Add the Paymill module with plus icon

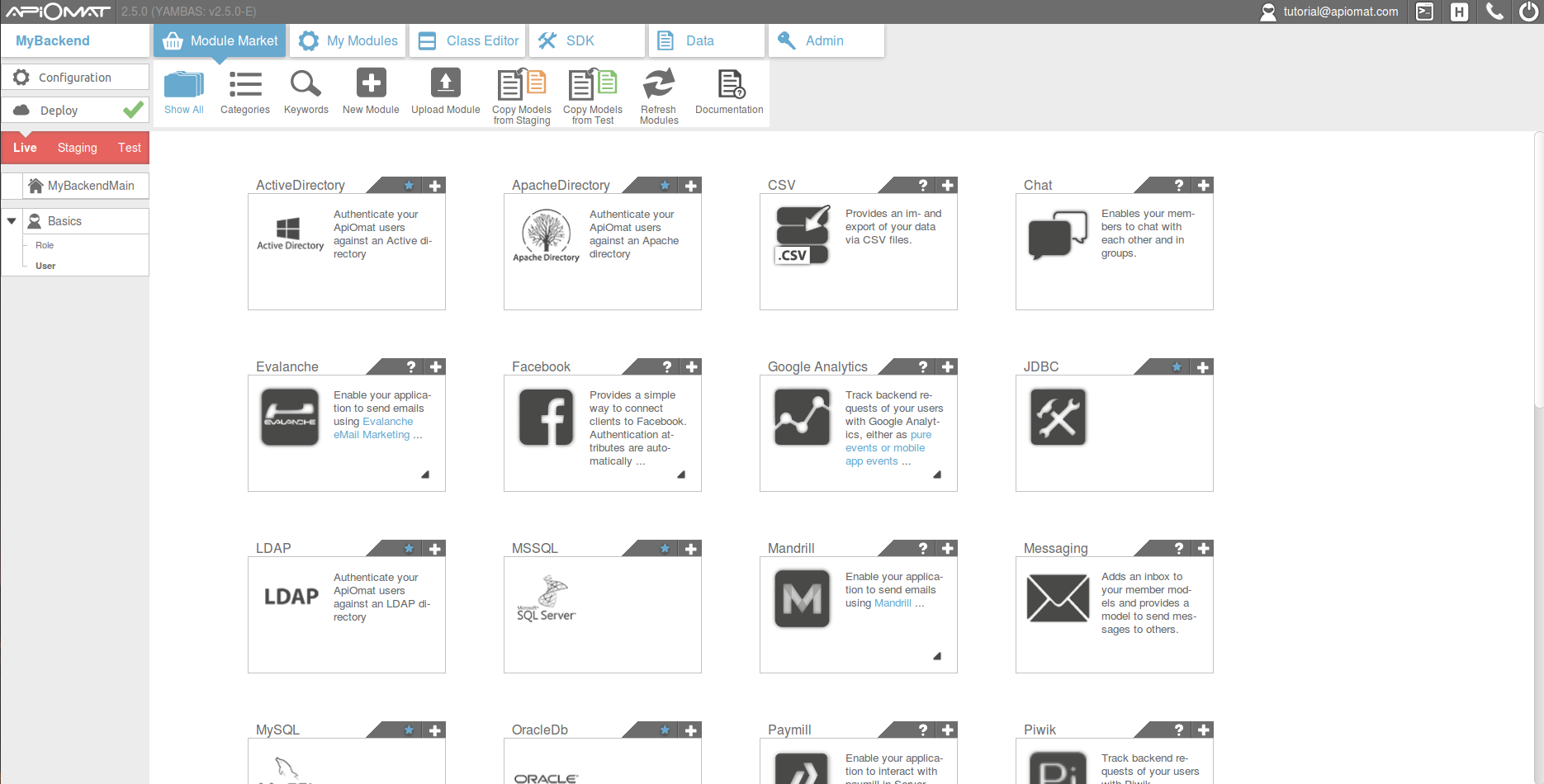948,730
